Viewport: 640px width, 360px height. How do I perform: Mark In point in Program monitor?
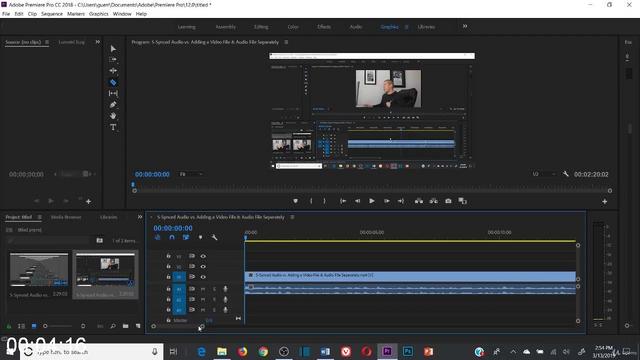click(311, 201)
